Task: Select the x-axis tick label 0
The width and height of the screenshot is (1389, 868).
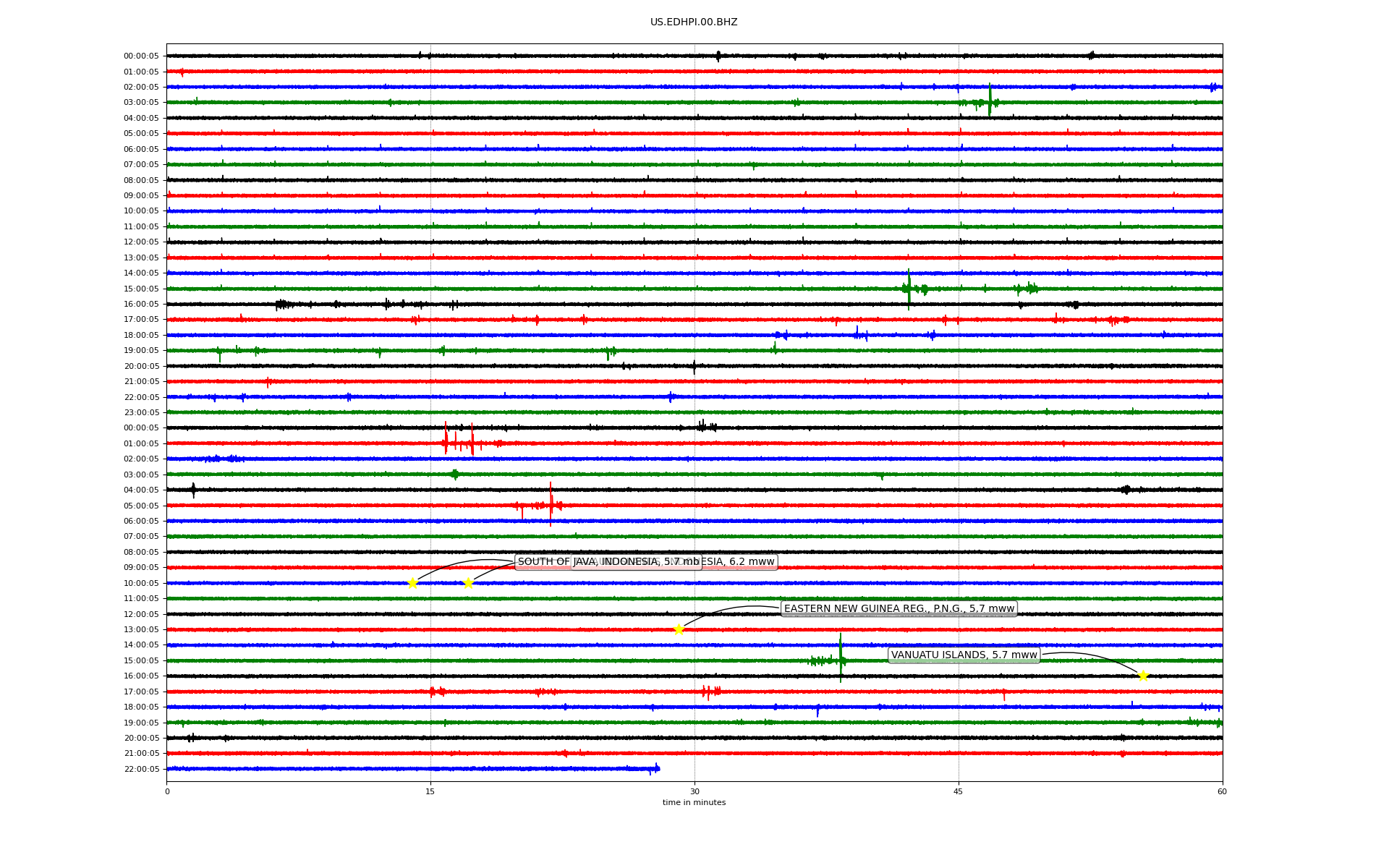Action: pos(167,791)
